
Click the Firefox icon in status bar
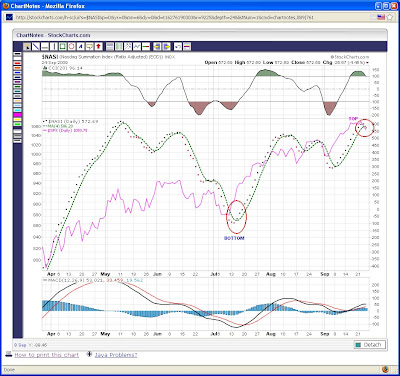(385, 369)
